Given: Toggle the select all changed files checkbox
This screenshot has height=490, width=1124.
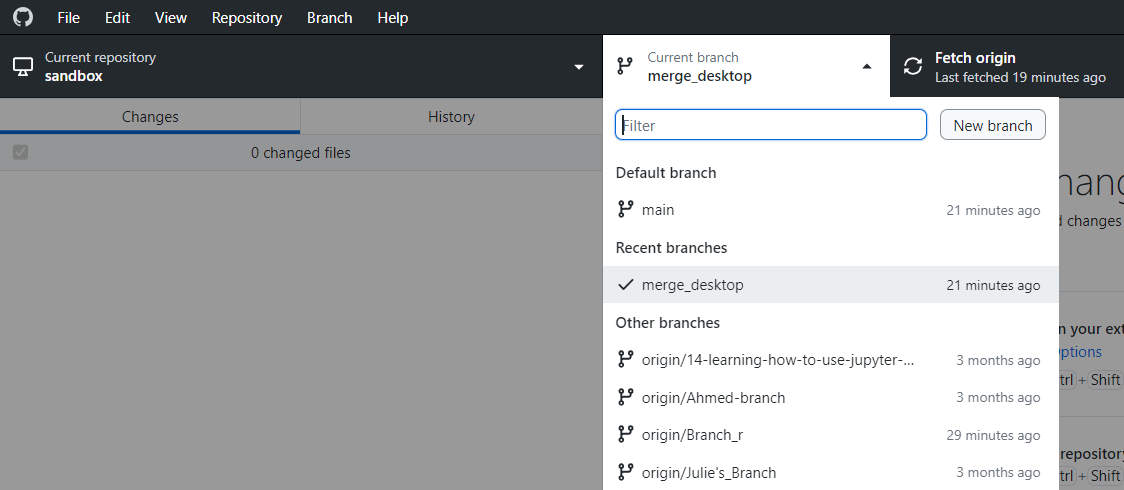Looking at the screenshot, I should pos(20,153).
